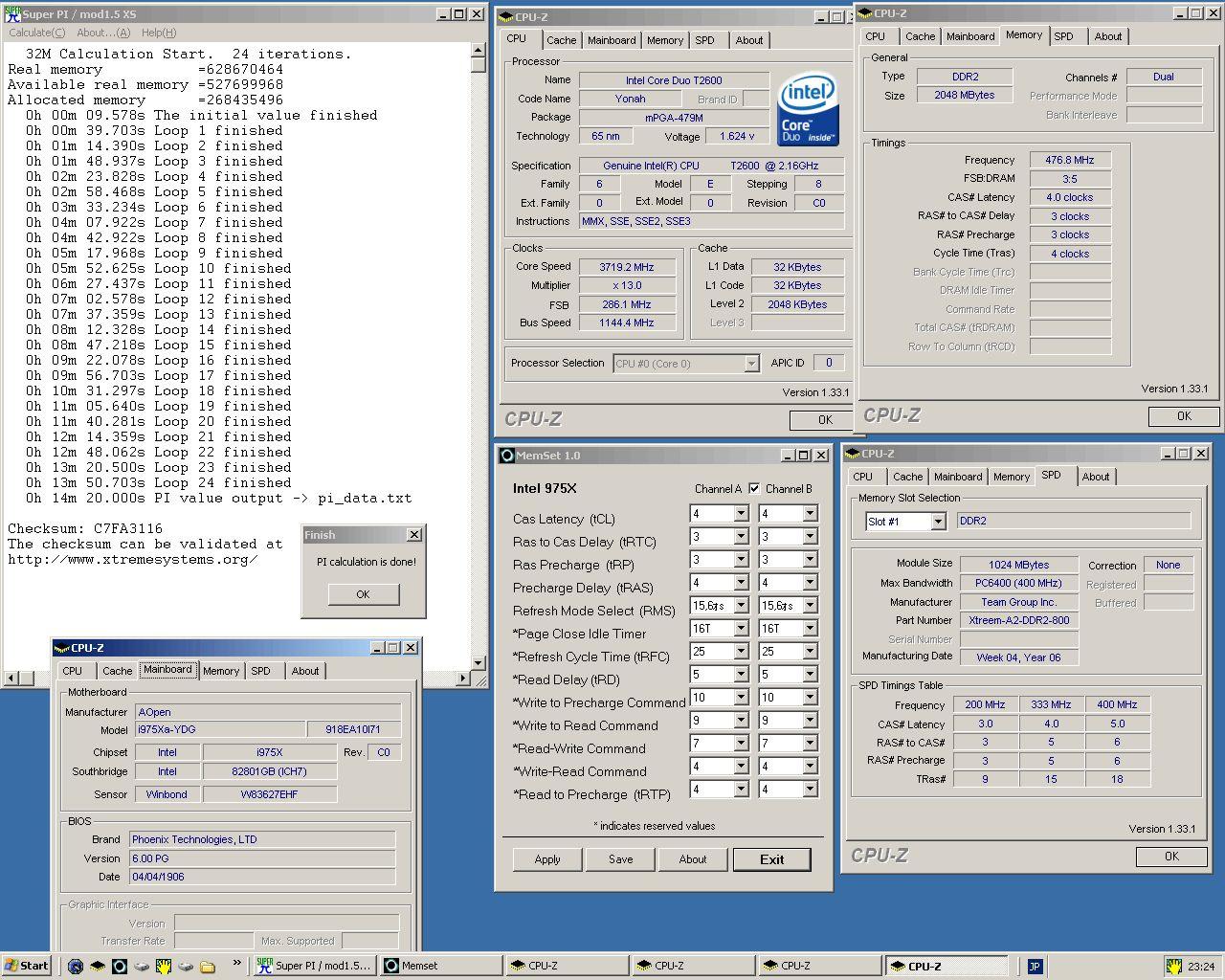Image resolution: width=1225 pixels, height=980 pixels.
Task: Click OK in the SPD CPU-Z window
Action: (1171, 857)
